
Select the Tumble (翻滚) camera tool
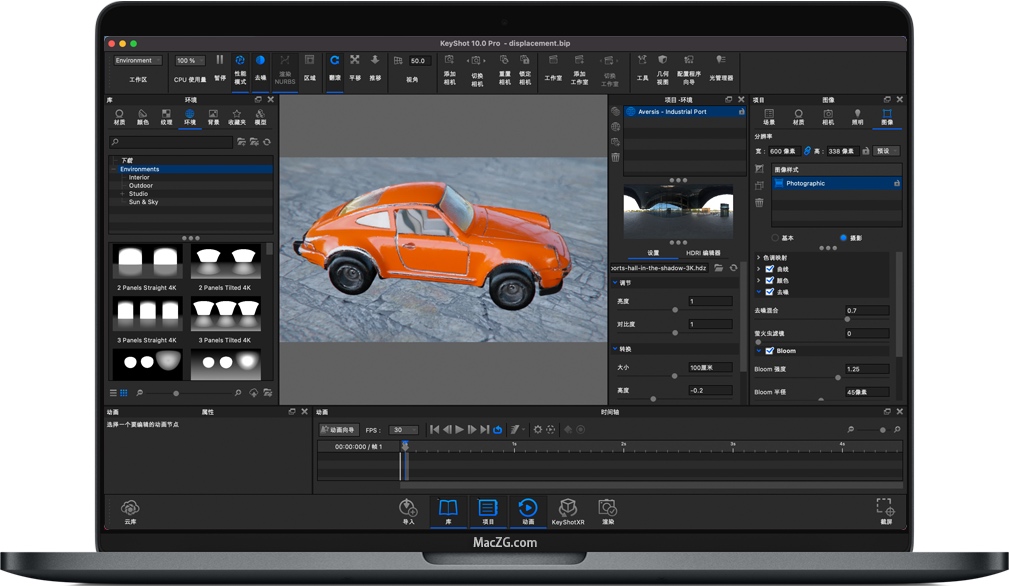click(334, 61)
